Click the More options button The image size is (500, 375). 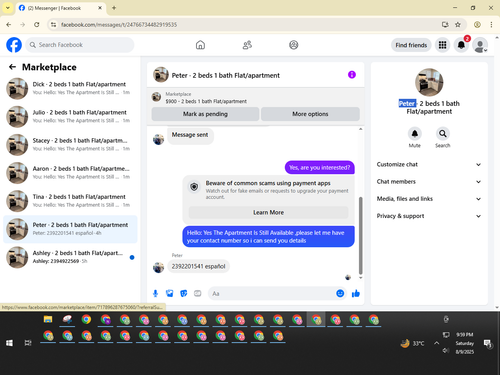pyautogui.click(x=310, y=114)
